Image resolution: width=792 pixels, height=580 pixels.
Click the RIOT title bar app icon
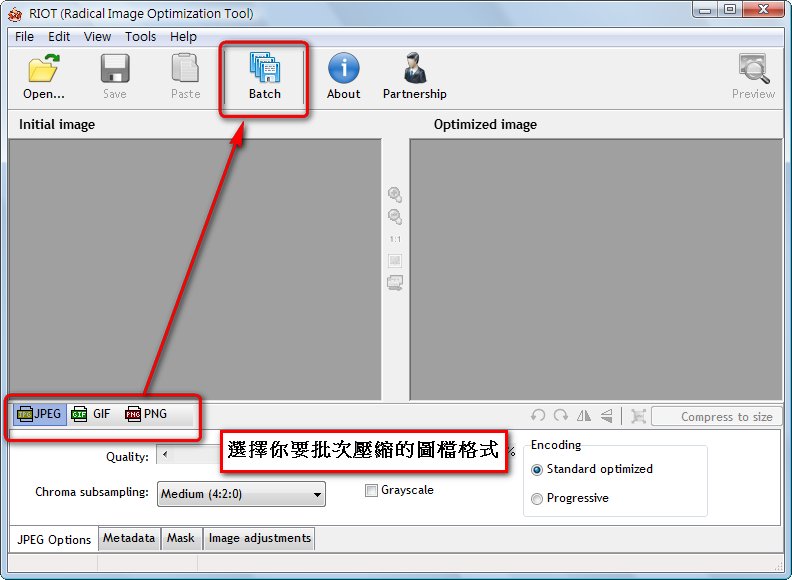pos(16,14)
